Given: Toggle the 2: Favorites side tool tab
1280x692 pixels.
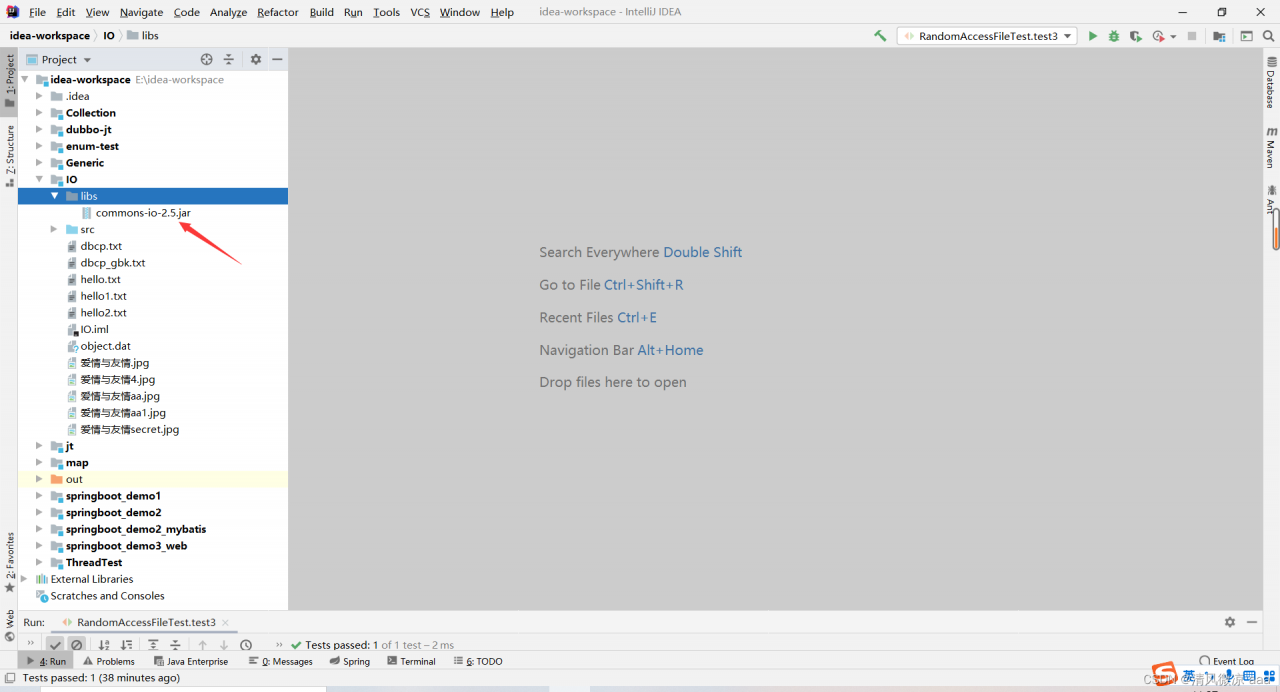Looking at the screenshot, I should [9, 563].
